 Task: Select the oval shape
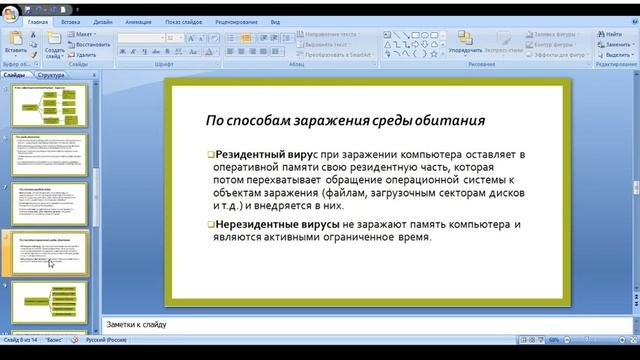point(424,35)
